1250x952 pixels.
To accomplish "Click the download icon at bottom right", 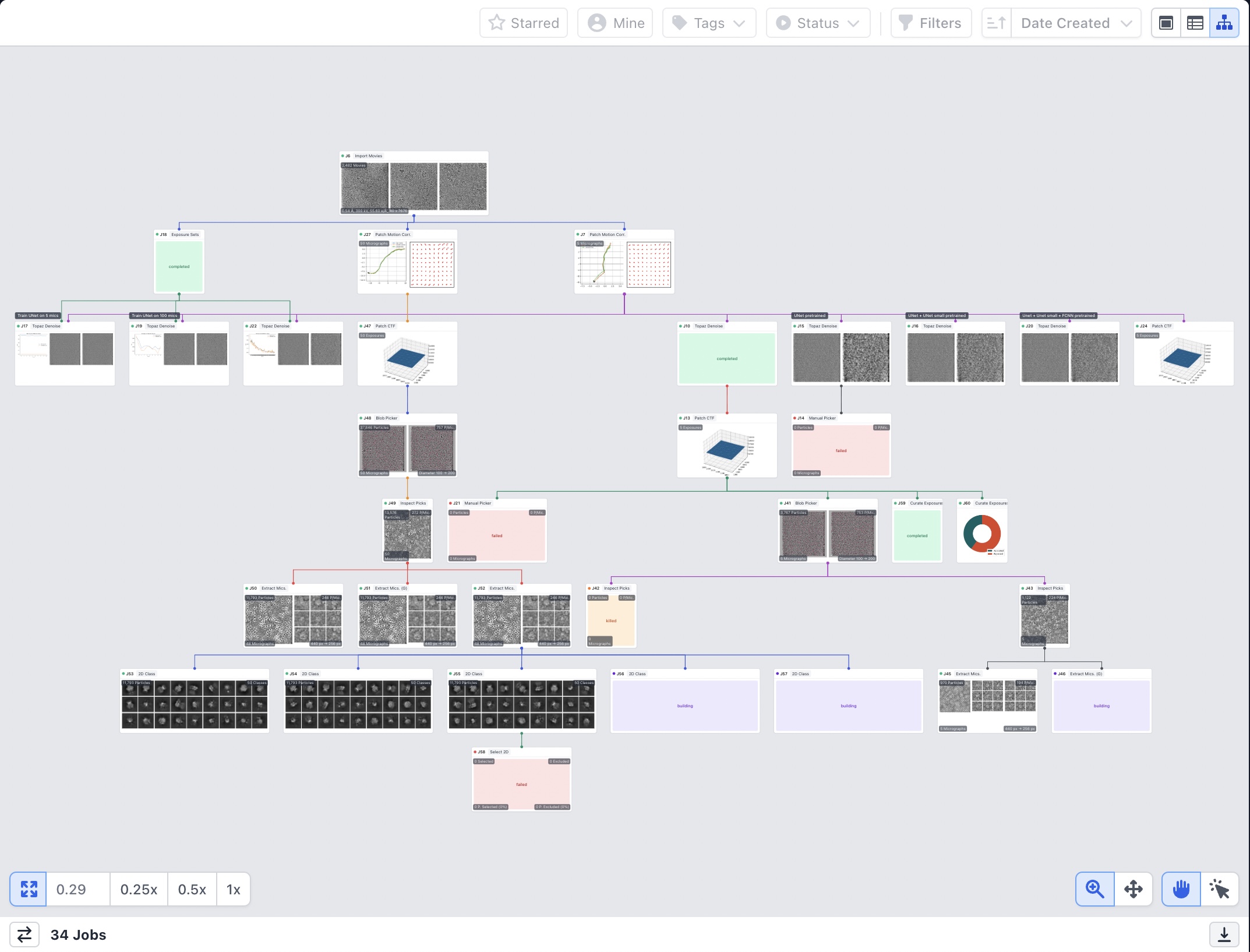I will (x=1224, y=935).
